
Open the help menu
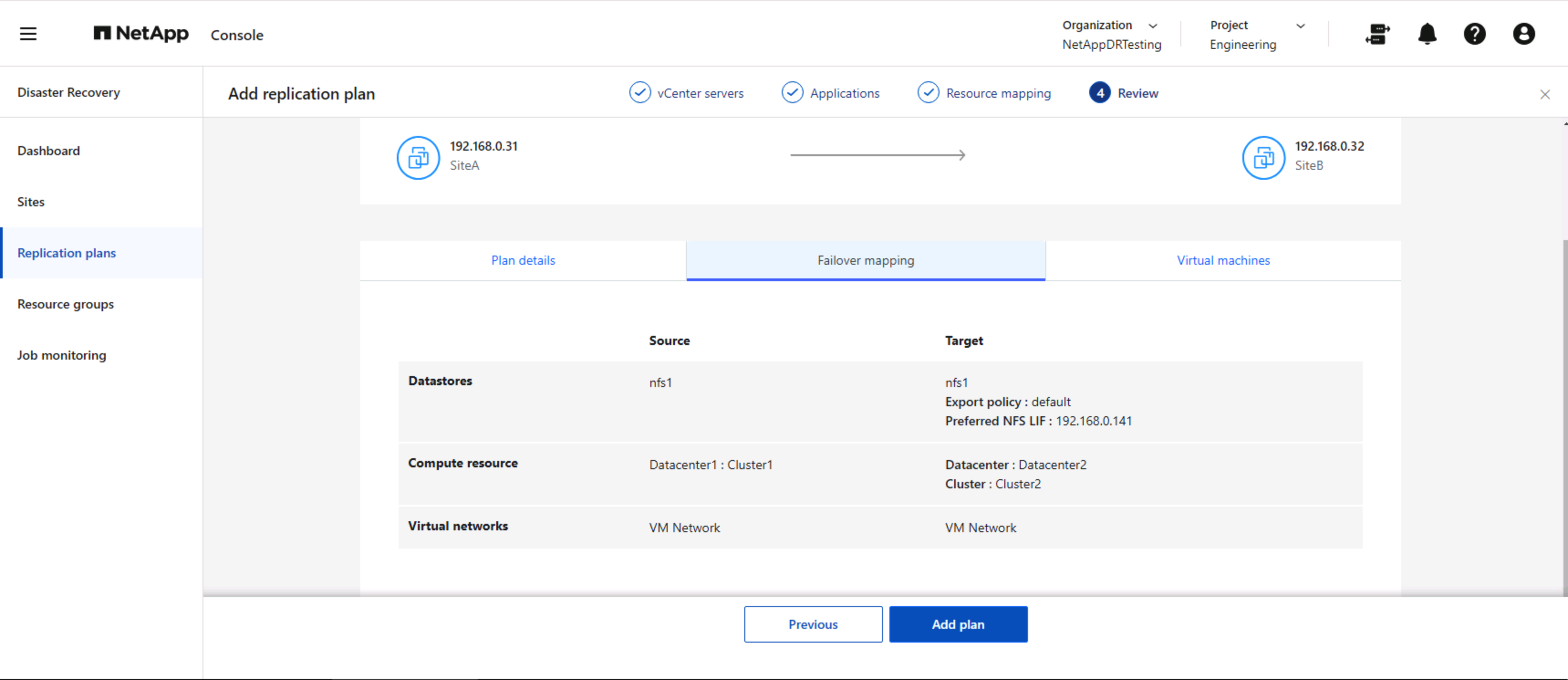pyautogui.click(x=1475, y=34)
